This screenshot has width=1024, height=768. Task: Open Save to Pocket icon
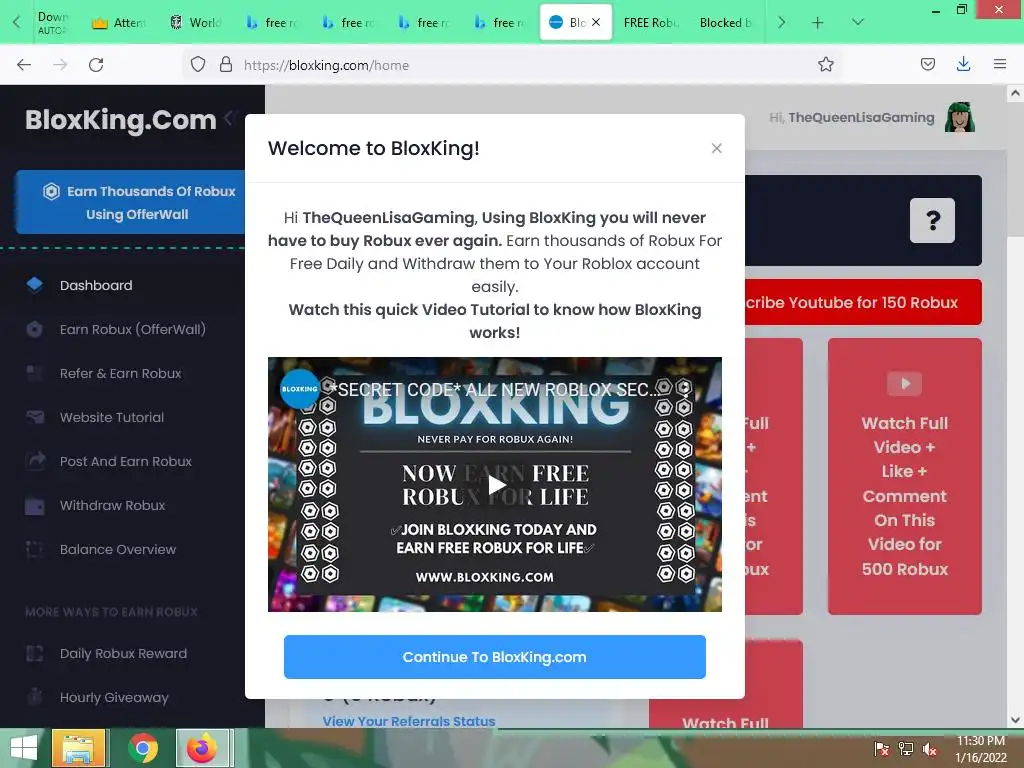[927, 64]
